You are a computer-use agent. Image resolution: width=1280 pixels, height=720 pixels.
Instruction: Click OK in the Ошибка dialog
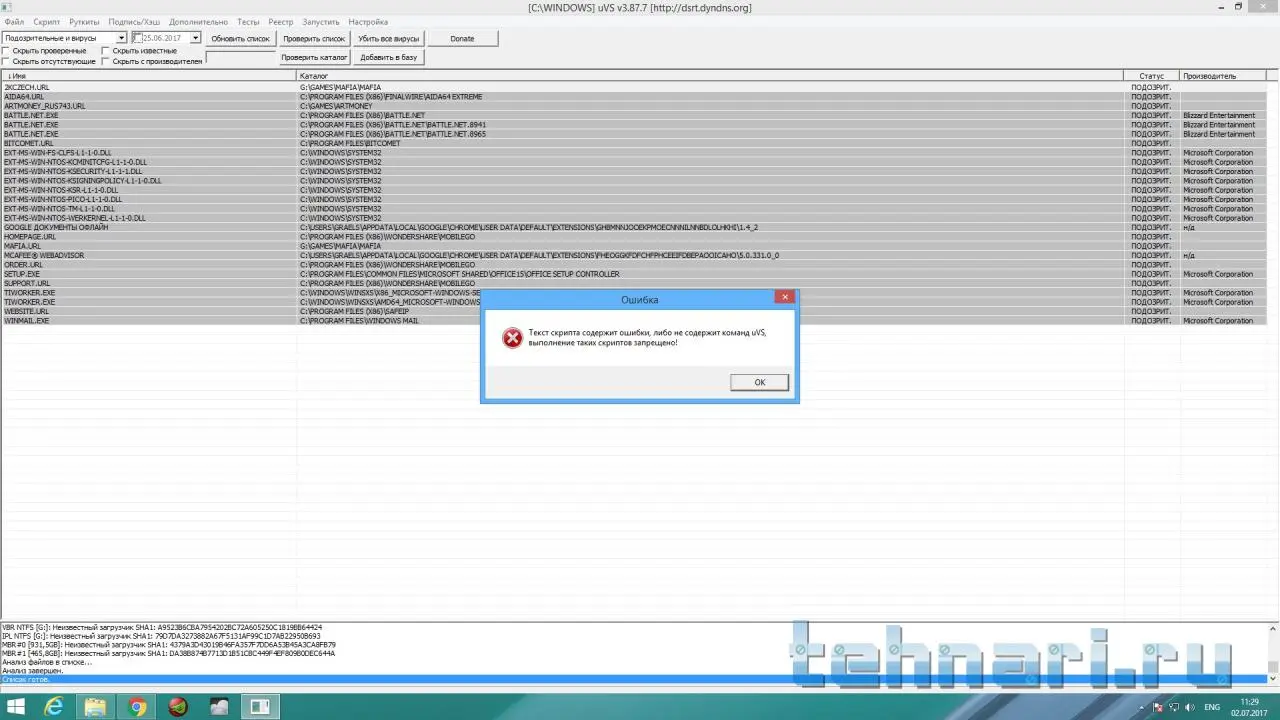(759, 382)
